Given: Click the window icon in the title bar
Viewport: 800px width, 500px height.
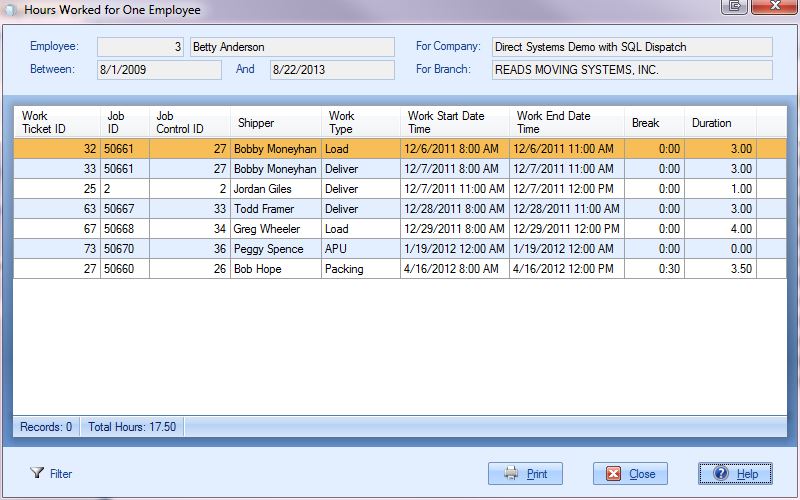Looking at the screenshot, I should point(11,10).
